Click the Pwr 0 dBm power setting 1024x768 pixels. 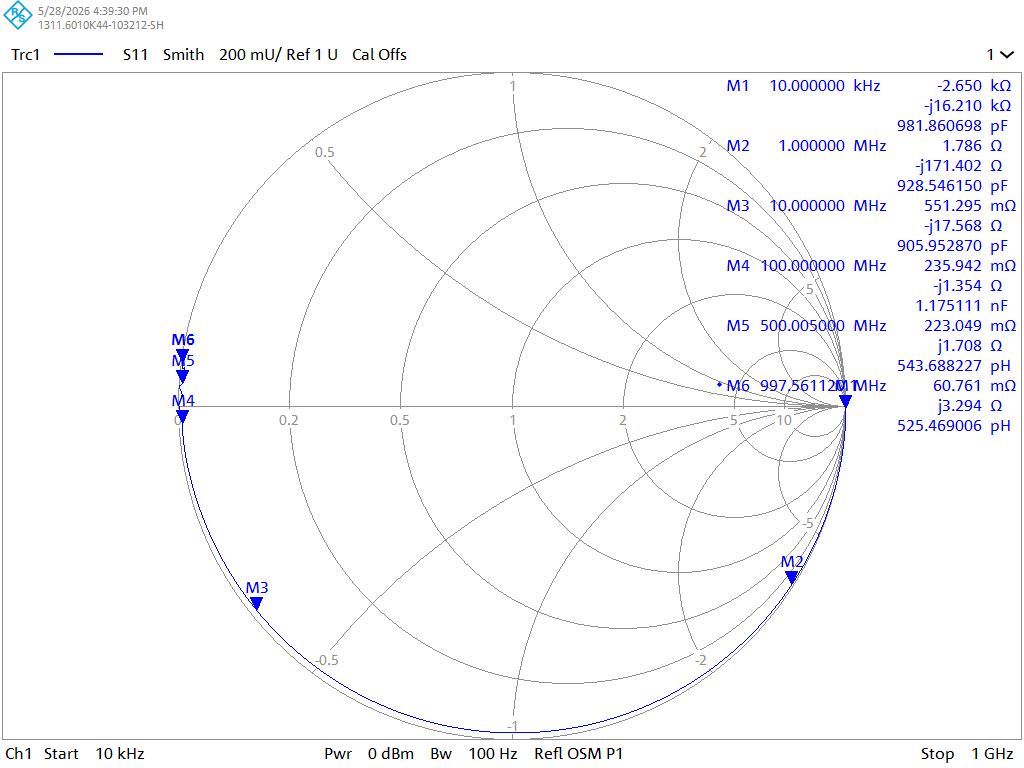(369, 754)
